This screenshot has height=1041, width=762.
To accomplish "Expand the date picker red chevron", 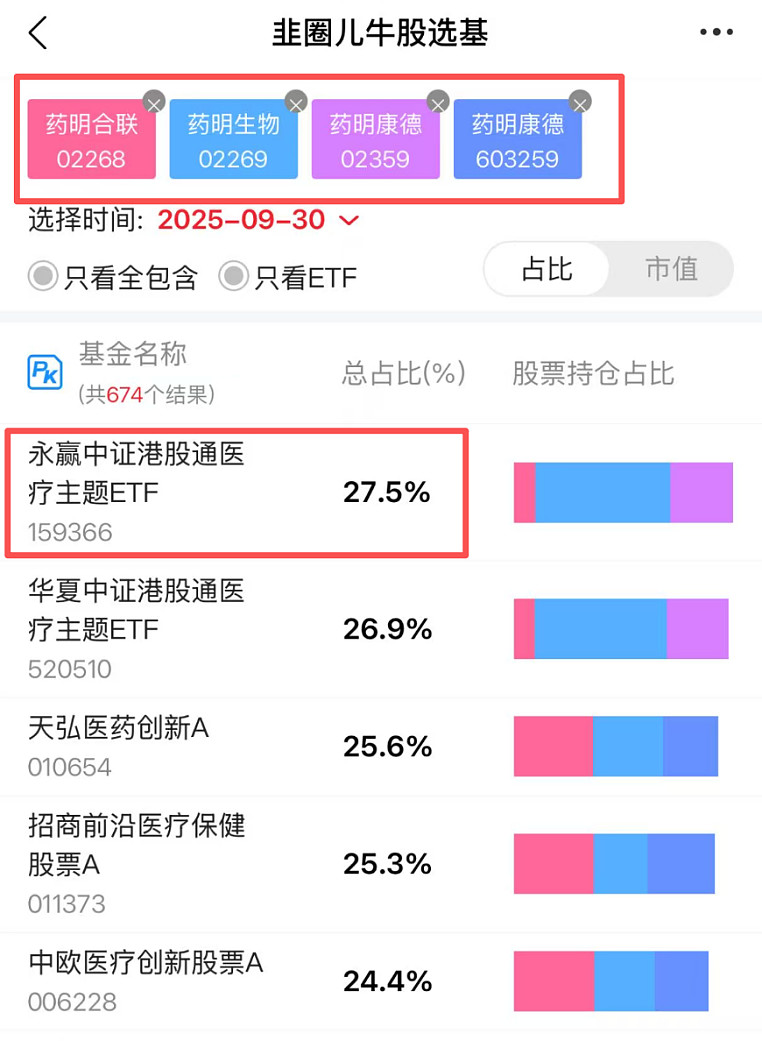I will (x=349, y=220).
